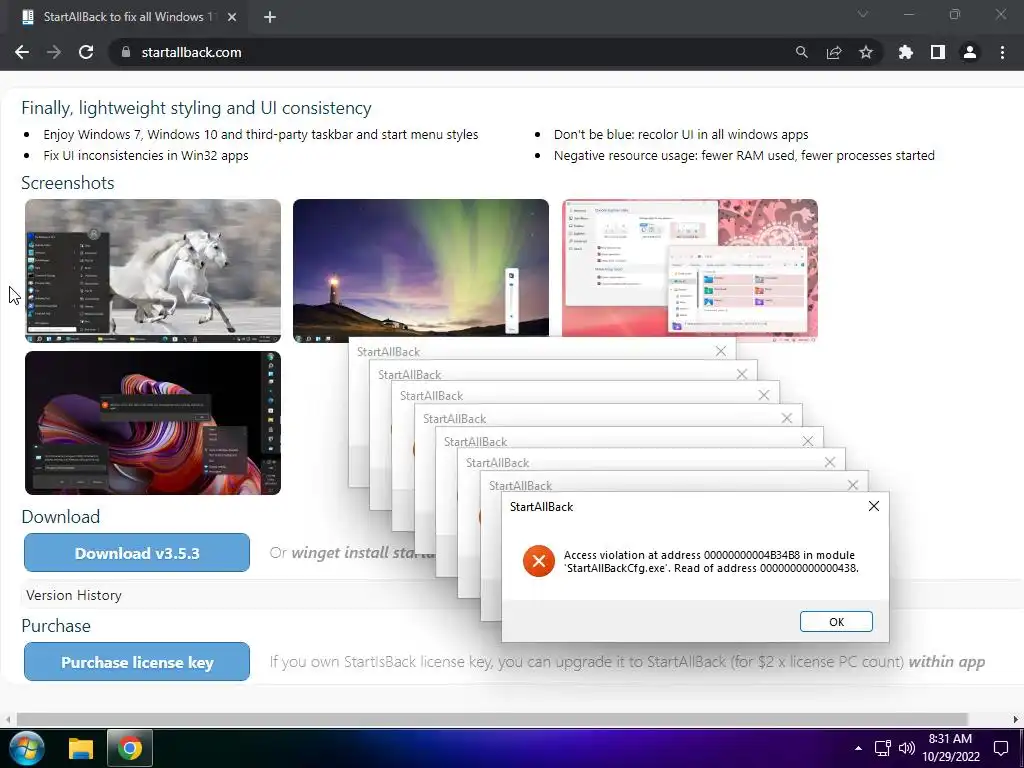The image size is (1024, 768).
Task: Click the Download v3.5.3 button
Action: point(137,553)
